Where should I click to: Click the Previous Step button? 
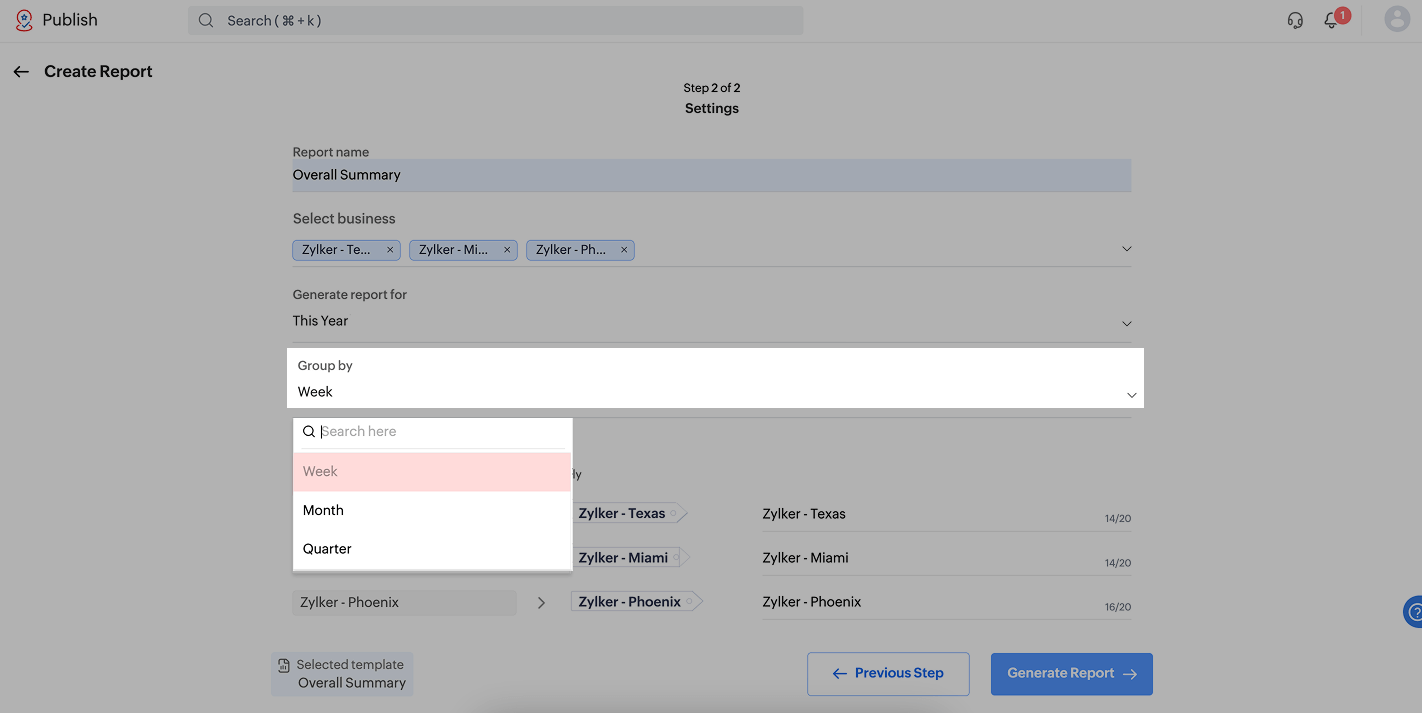(x=888, y=674)
